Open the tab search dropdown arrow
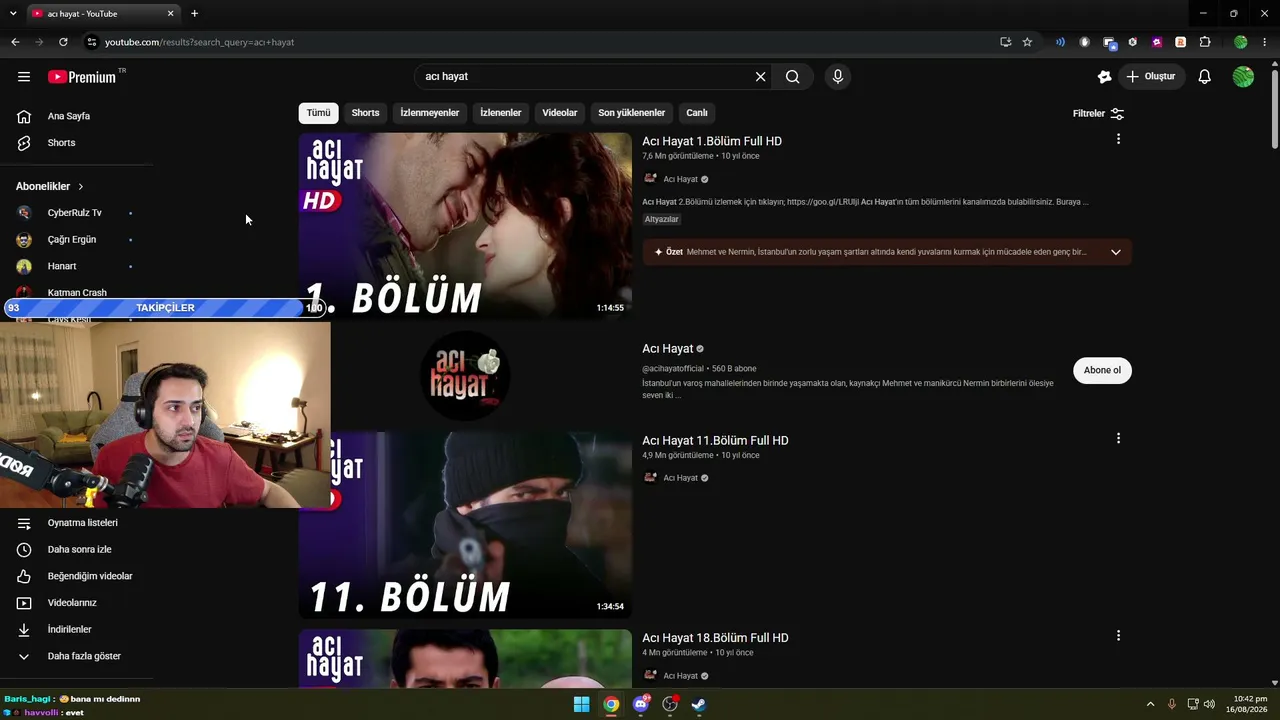 coord(13,14)
